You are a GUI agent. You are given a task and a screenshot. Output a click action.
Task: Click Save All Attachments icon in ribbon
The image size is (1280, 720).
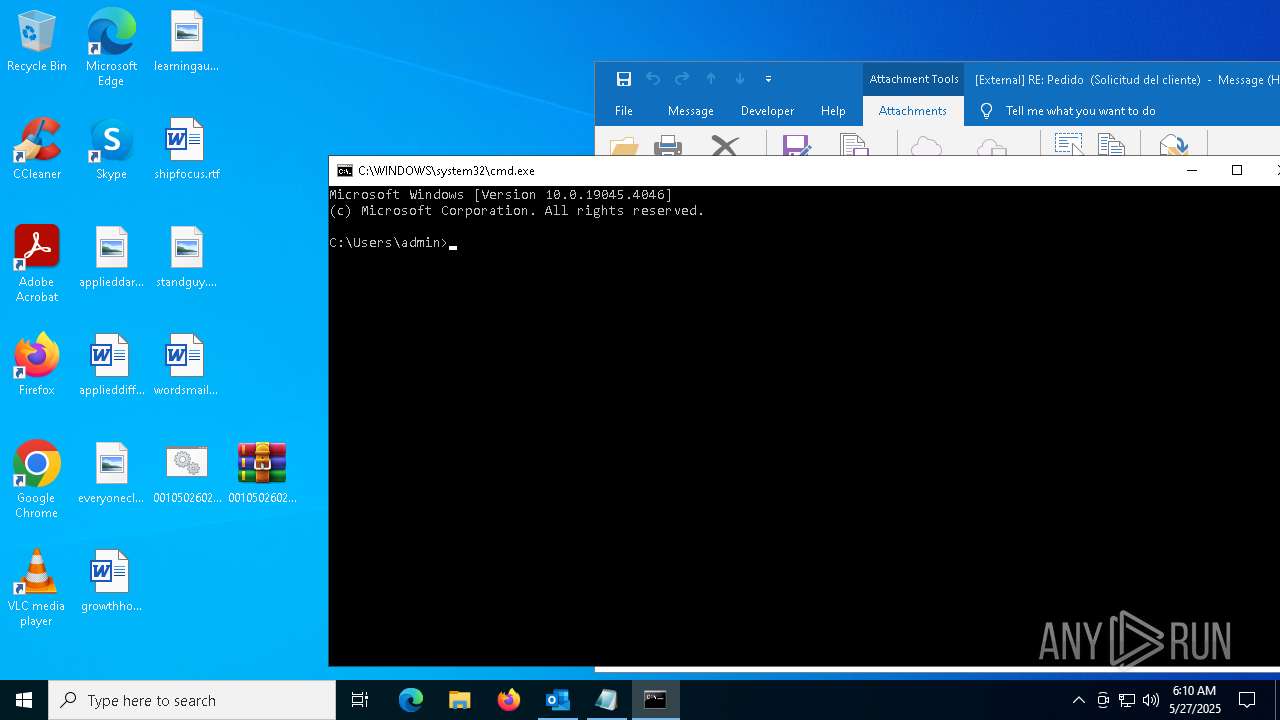click(x=854, y=146)
